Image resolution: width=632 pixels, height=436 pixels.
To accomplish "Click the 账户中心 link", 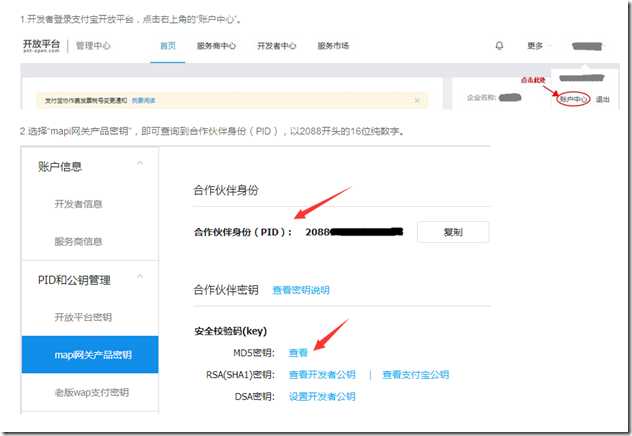I will 573,99.
